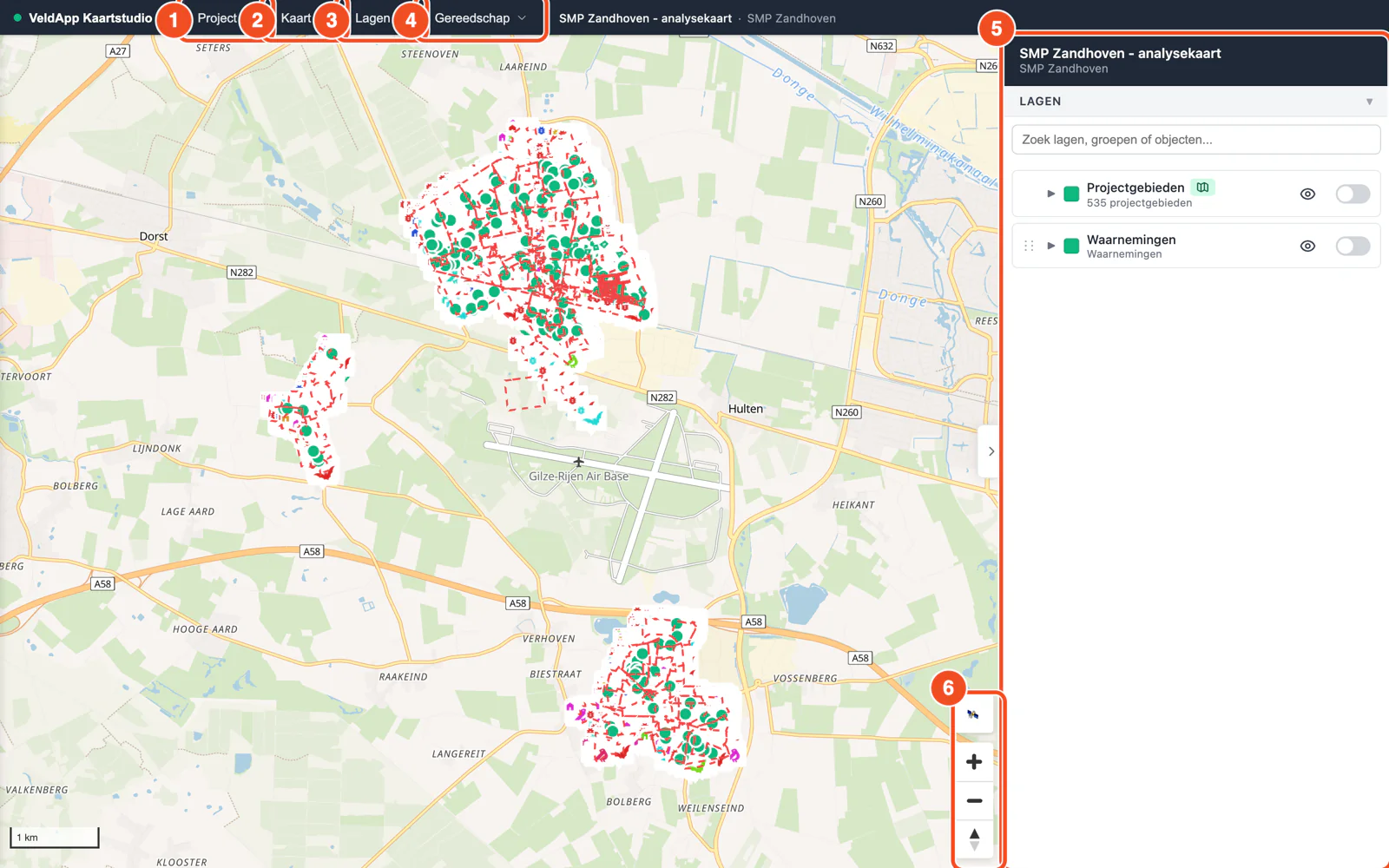Zoom out on the map

click(x=974, y=800)
